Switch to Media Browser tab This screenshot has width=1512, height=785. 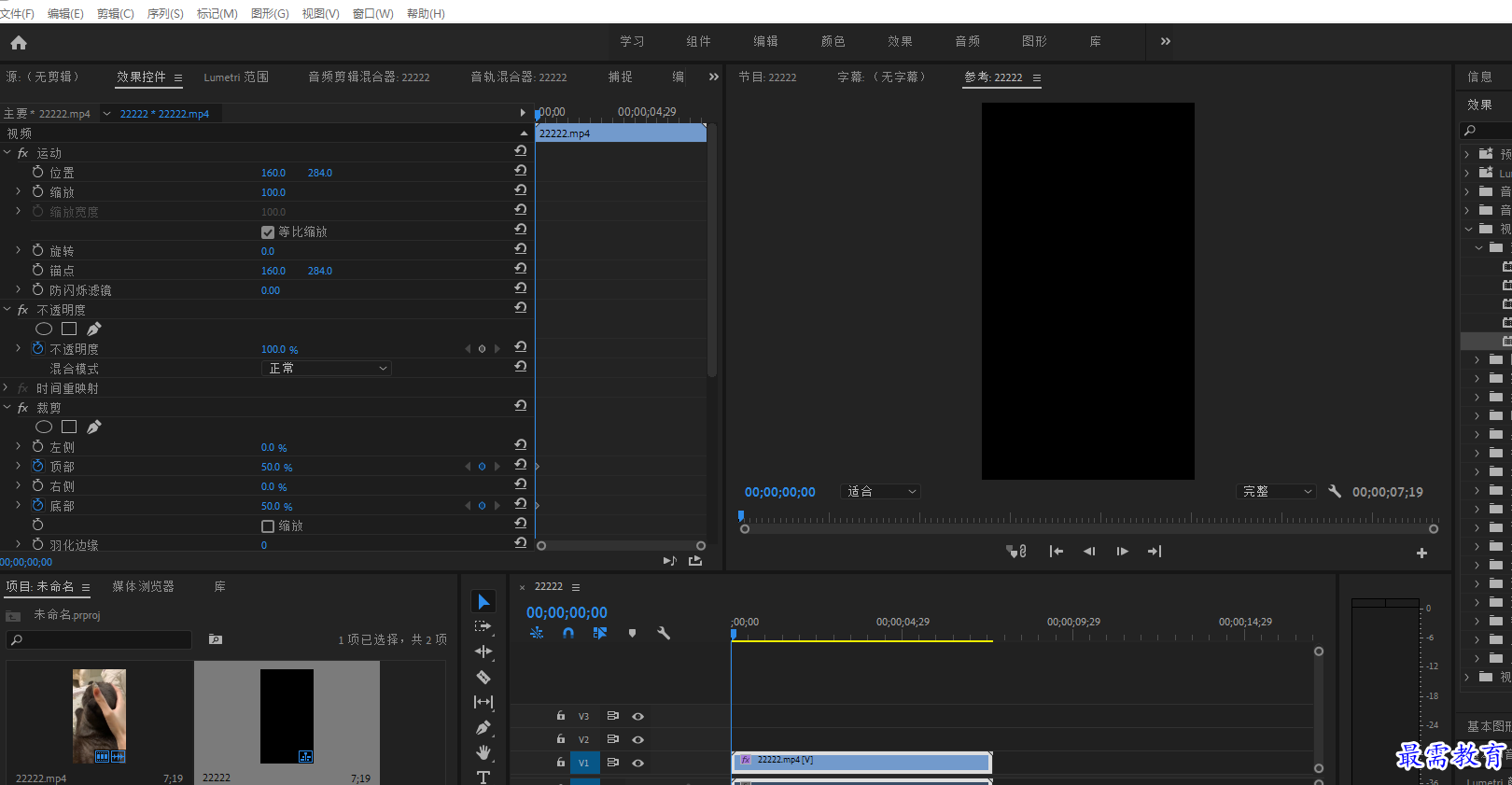tap(143, 587)
